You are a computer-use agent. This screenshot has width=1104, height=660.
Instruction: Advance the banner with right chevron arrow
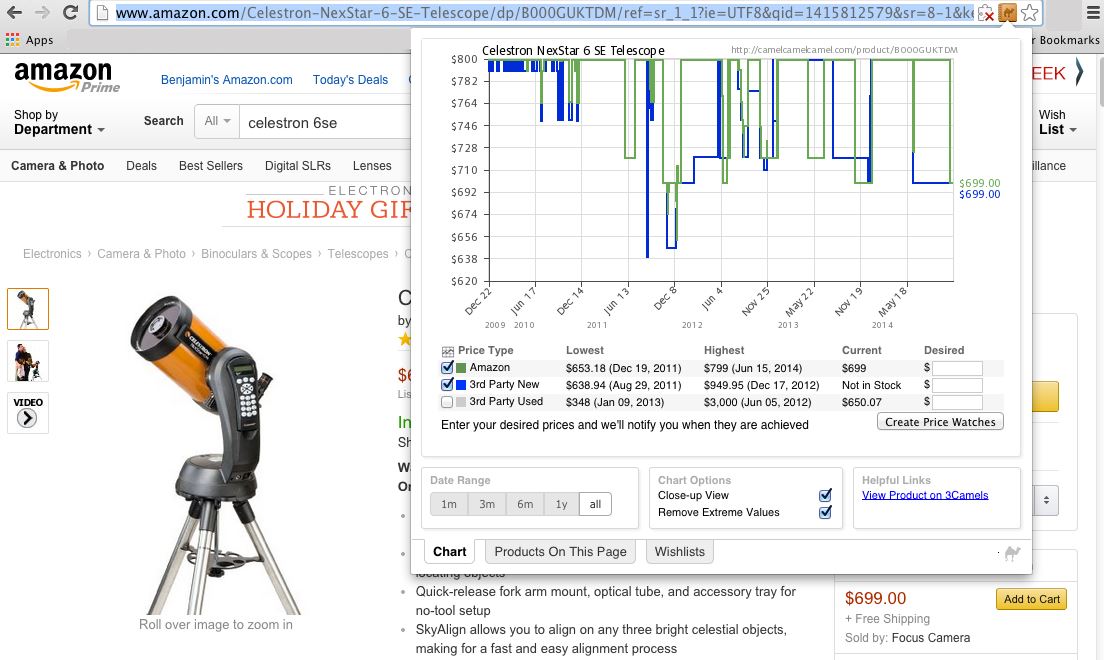1080,73
